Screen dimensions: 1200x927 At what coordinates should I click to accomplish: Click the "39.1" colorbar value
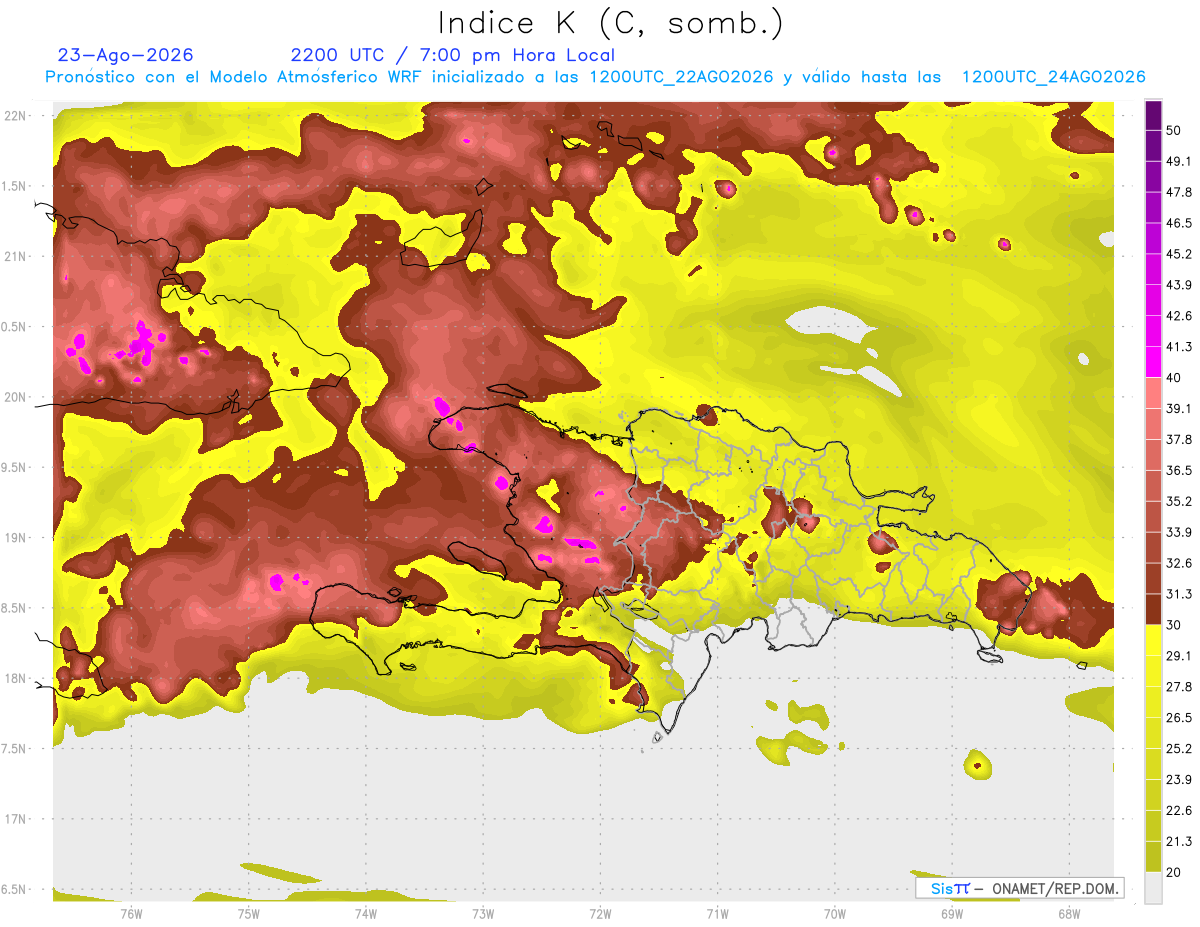[x=1178, y=409]
